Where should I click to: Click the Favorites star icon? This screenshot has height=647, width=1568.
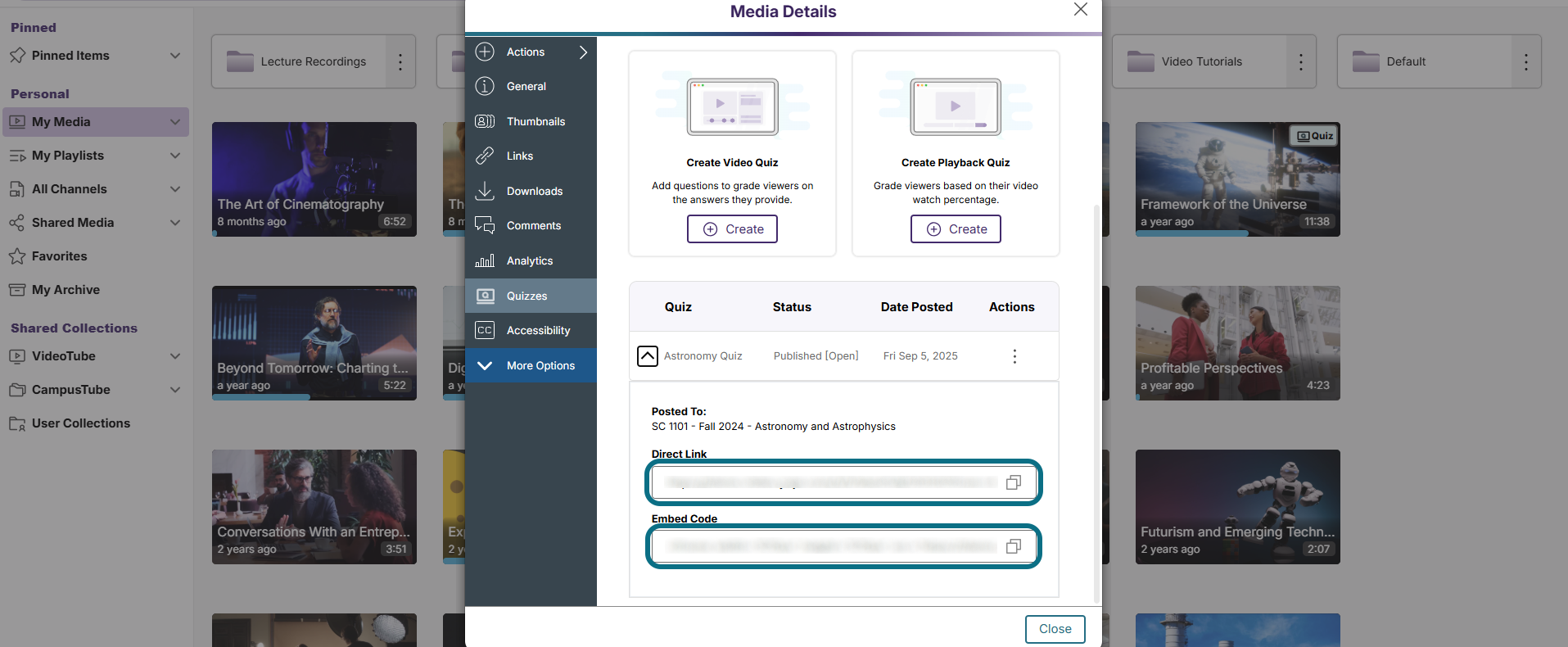tap(17, 256)
